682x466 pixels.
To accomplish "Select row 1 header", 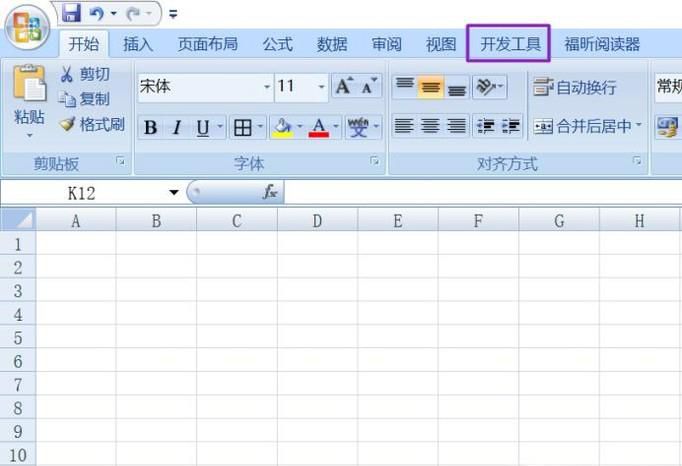I will pyautogui.click(x=18, y=244).
